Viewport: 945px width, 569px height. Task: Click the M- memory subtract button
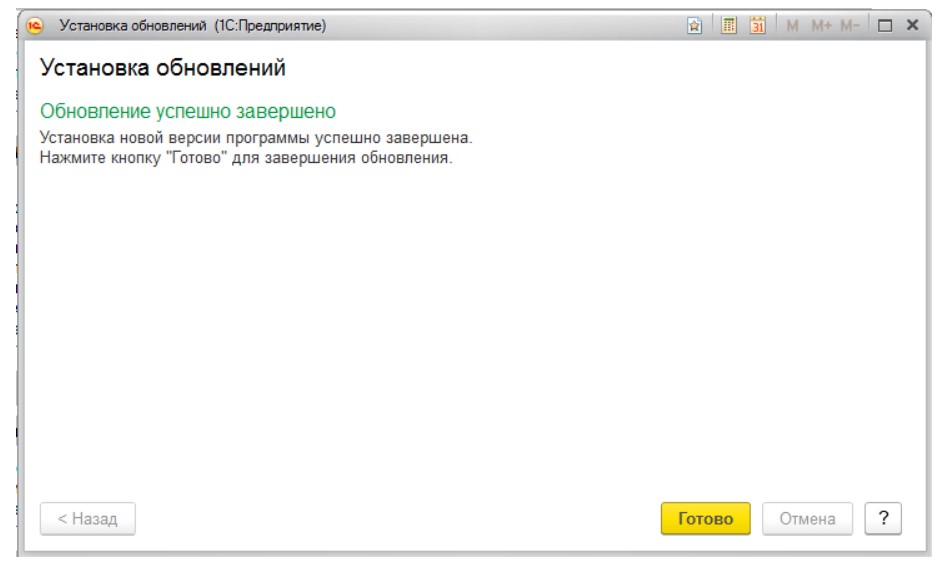[850, 25]
